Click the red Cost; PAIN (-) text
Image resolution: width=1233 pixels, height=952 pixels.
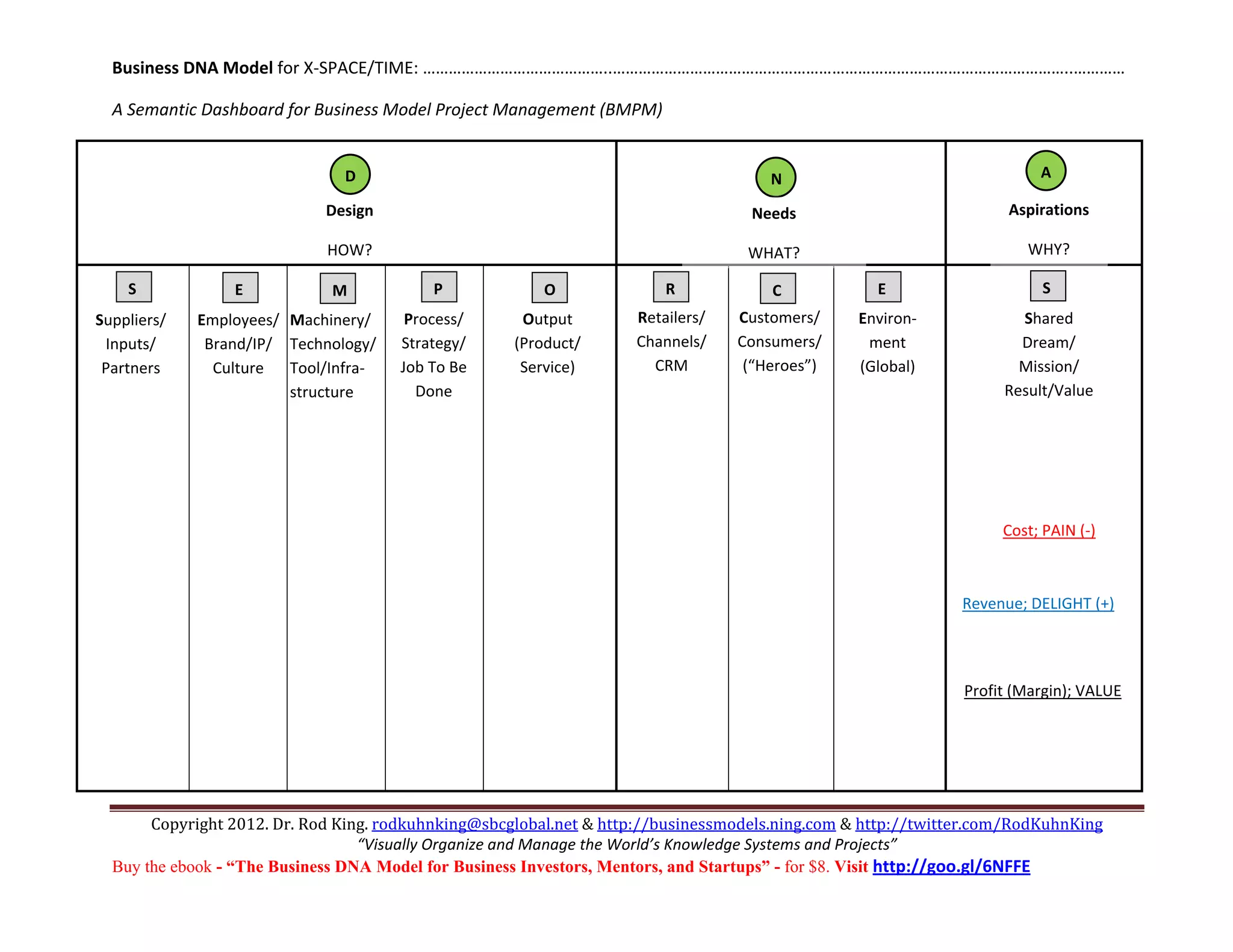click(x=1049, y=531)
